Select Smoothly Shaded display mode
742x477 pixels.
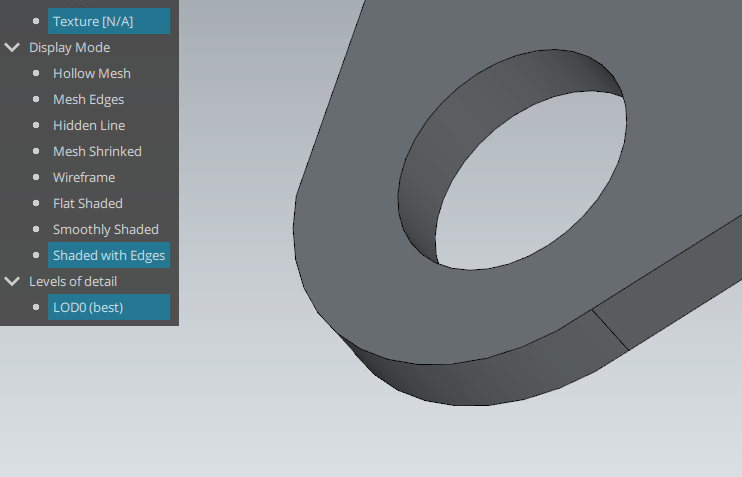coord(106,230)
